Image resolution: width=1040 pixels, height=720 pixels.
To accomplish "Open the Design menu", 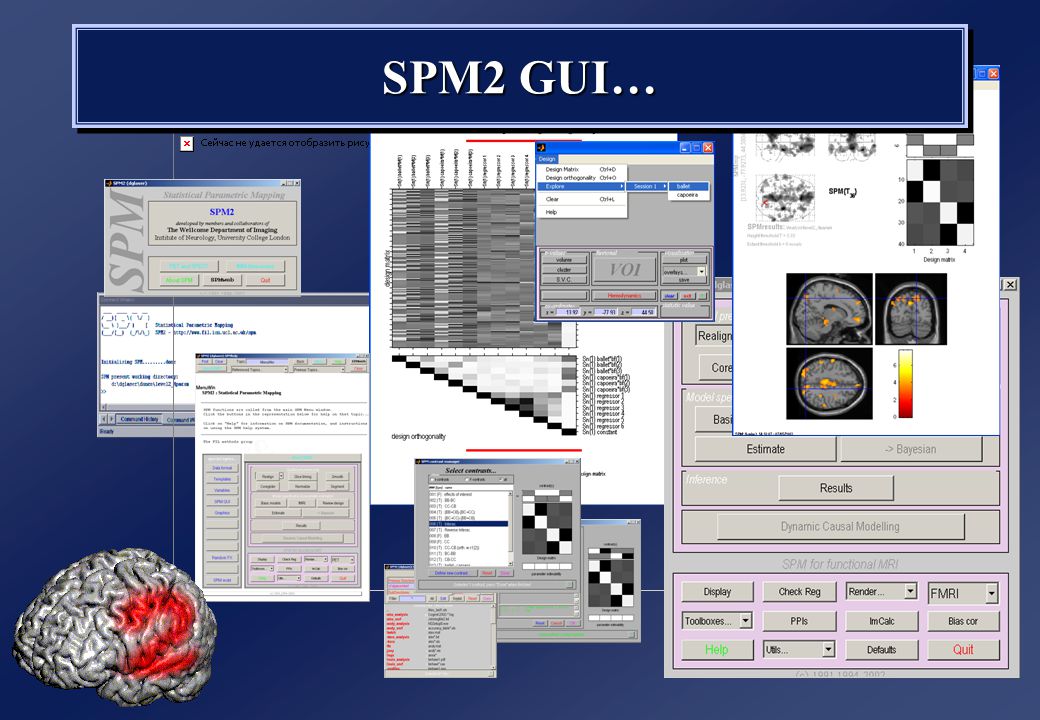I will click(547, 159).
